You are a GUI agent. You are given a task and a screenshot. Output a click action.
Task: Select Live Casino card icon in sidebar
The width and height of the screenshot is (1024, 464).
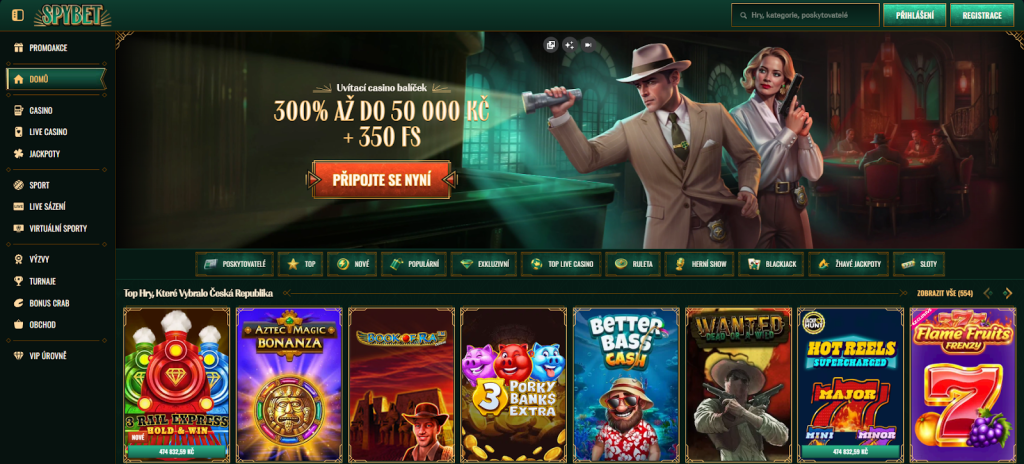click(18, 132)
